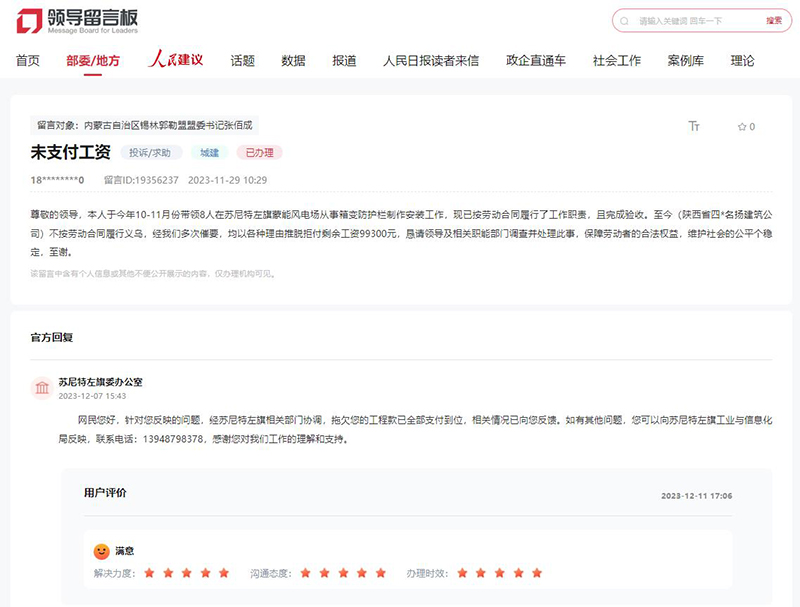Open the 话题 menu item
Image resolution: width=800 pixels, height=607 pixels.
243,60
